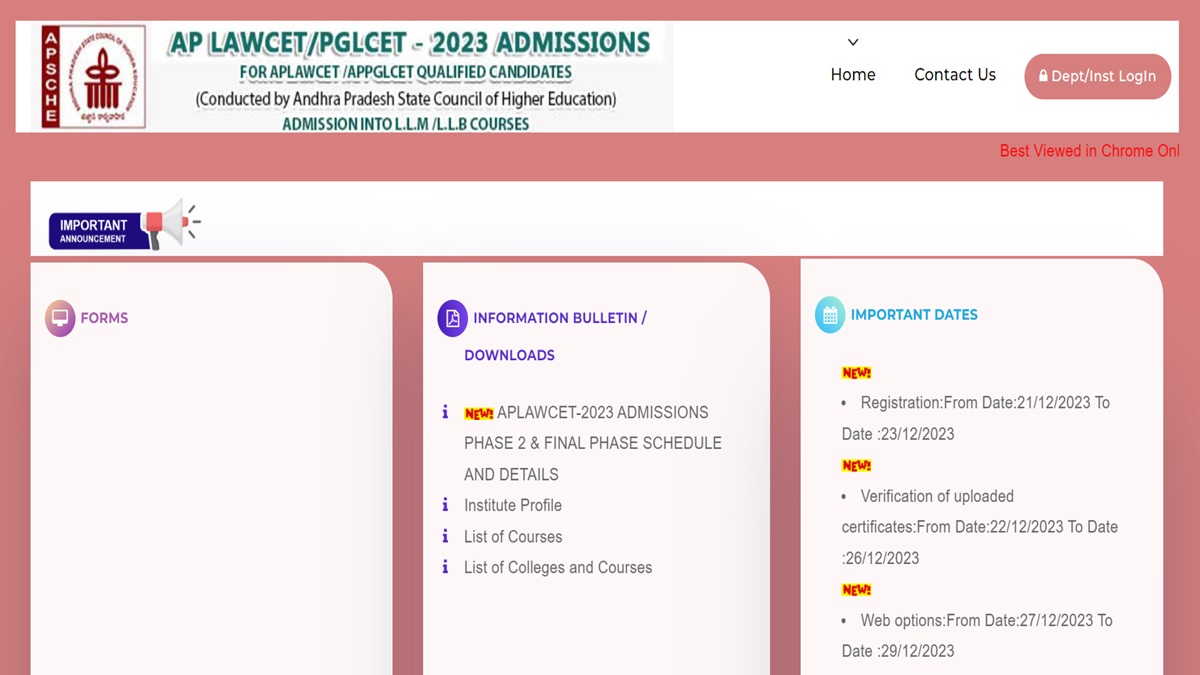Click the info icon beside Institute Profile
This screenshot has height=675, width=1200.
click(445, 505)
